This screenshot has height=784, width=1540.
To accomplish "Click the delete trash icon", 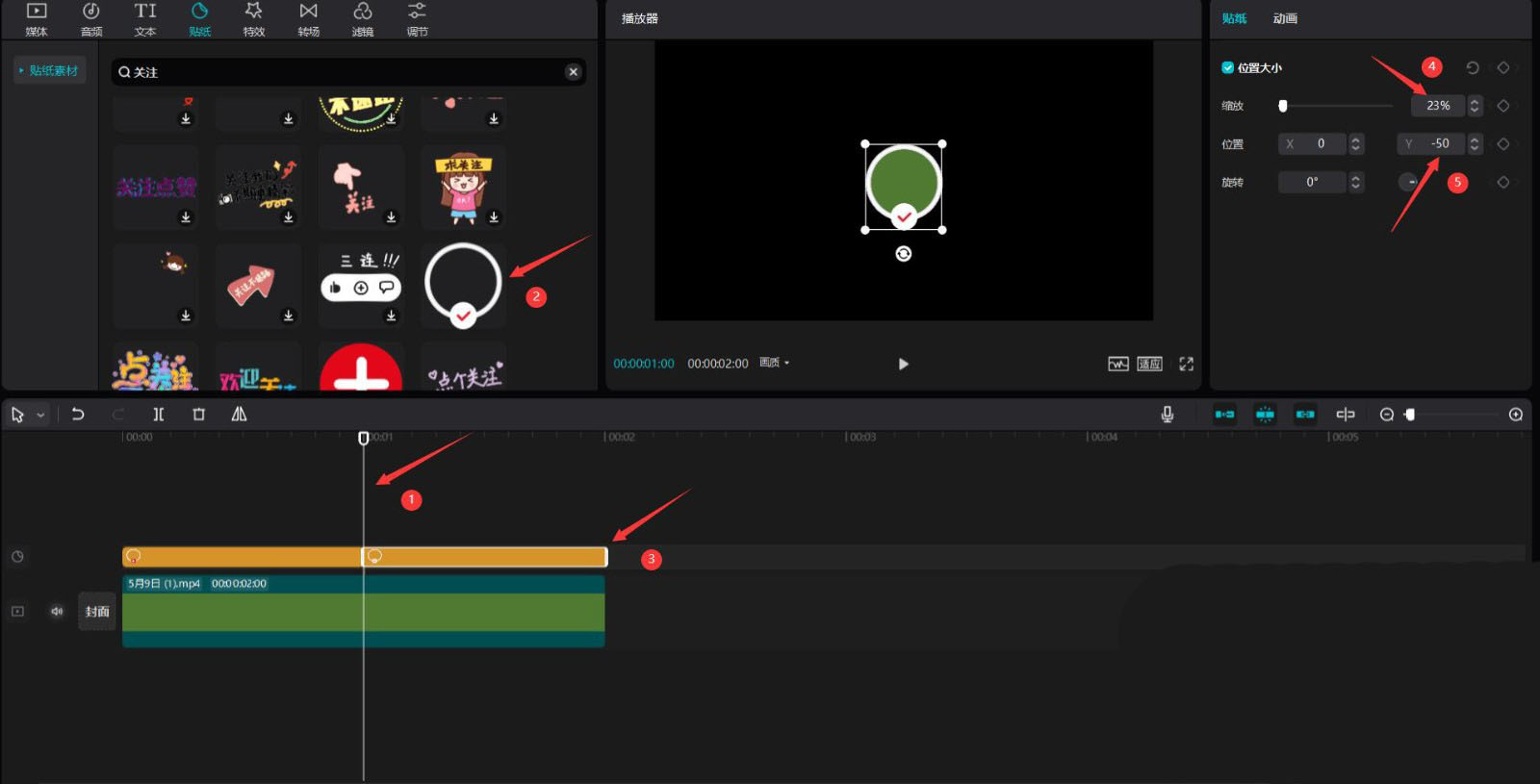I will 198,415.
